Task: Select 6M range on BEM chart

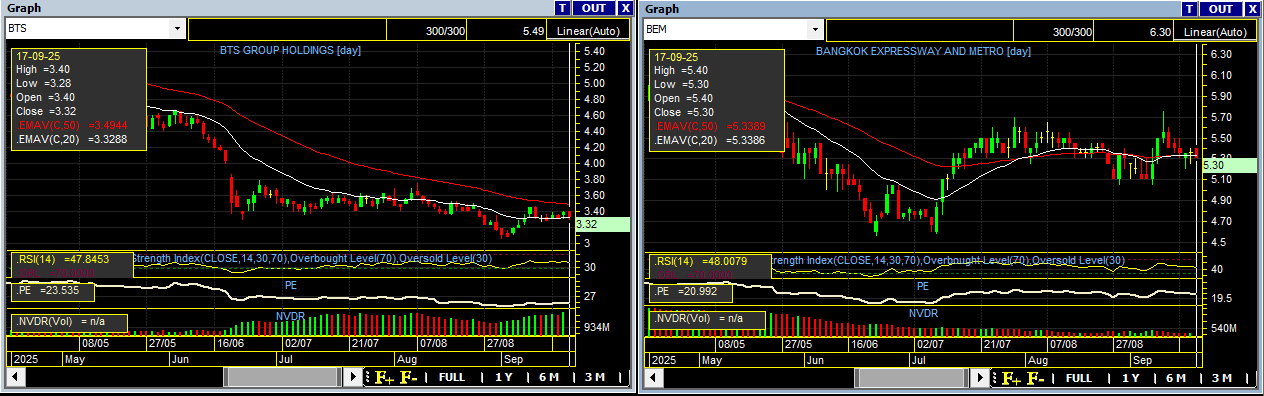Action: [x=1176, y=378]
